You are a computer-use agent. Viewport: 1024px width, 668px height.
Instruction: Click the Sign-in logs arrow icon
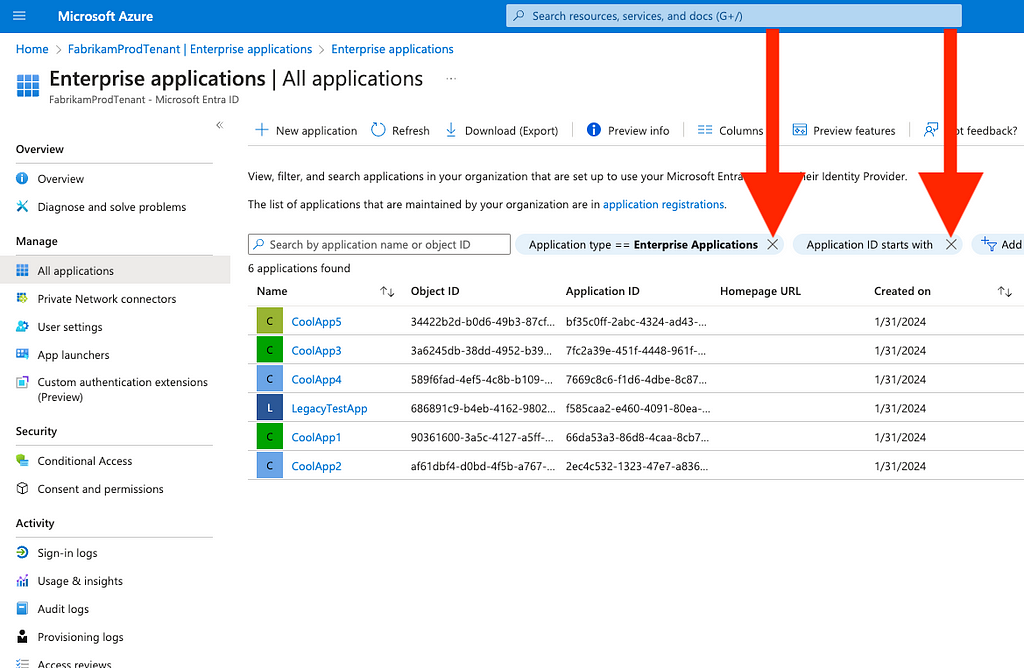coord(22,552)
